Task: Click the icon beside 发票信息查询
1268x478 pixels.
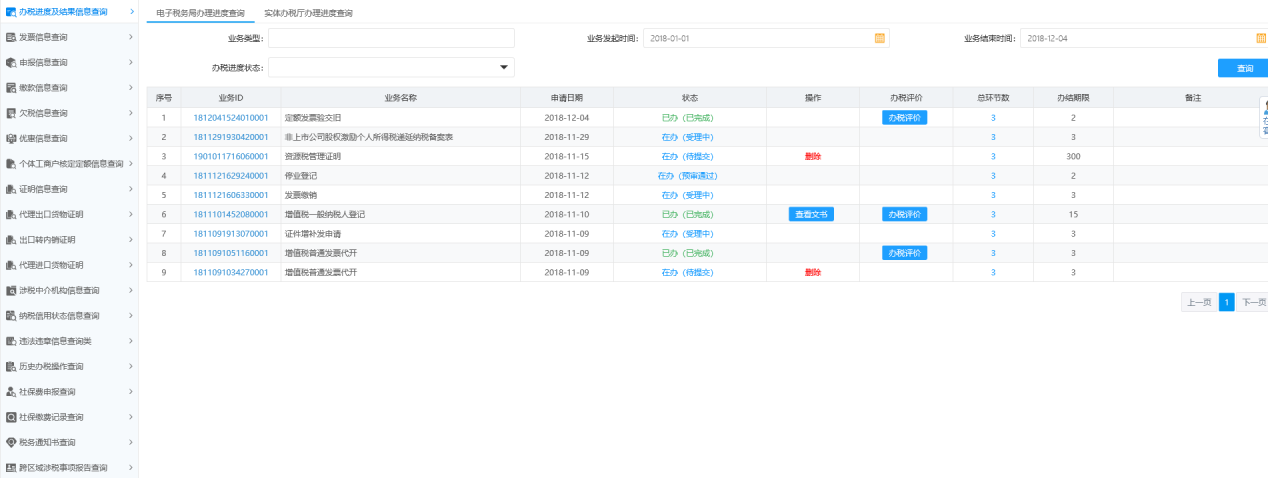Action: (x=11, y=37)
